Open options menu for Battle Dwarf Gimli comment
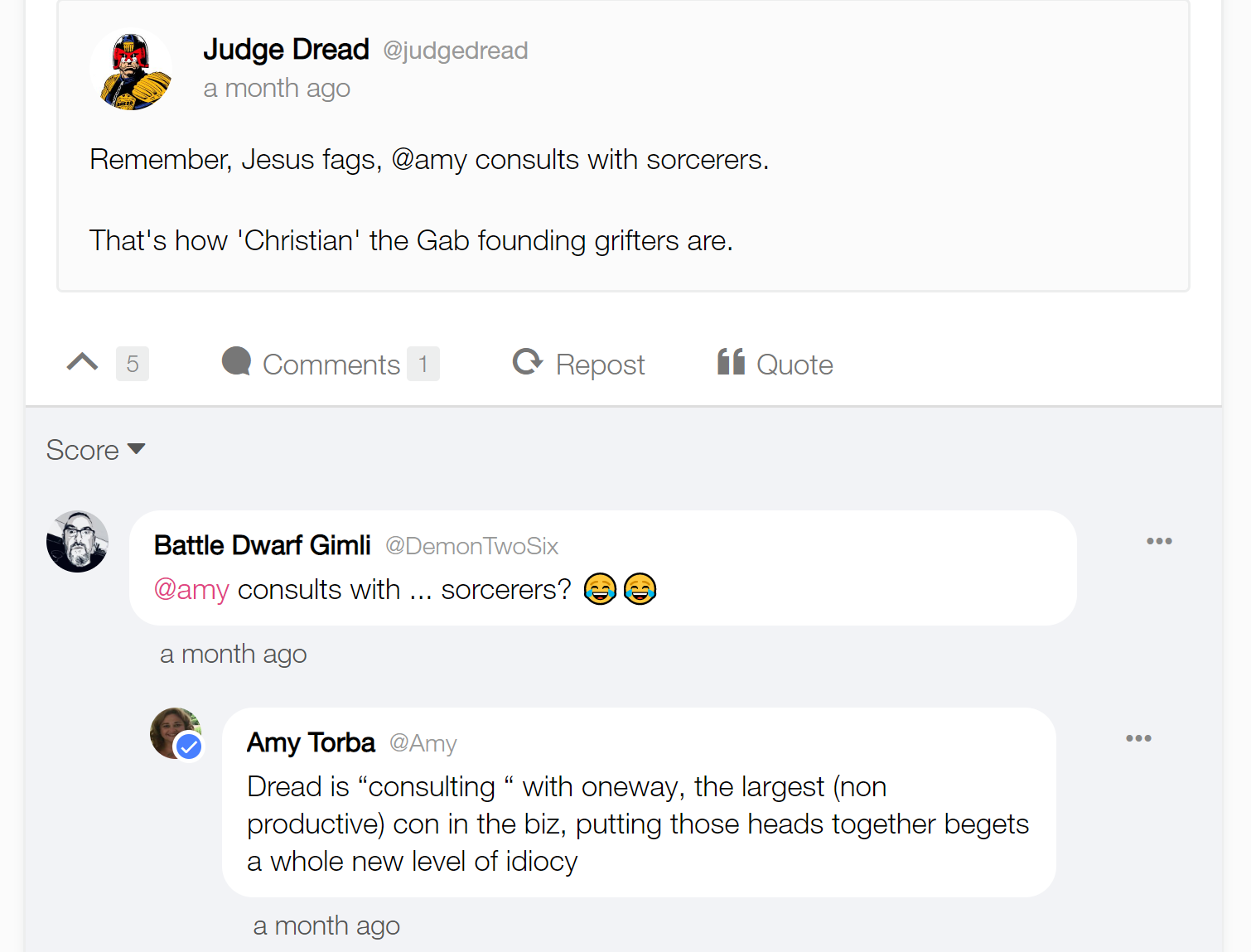This screenshot has height=952, width=1251. [x=1158, y=541]
